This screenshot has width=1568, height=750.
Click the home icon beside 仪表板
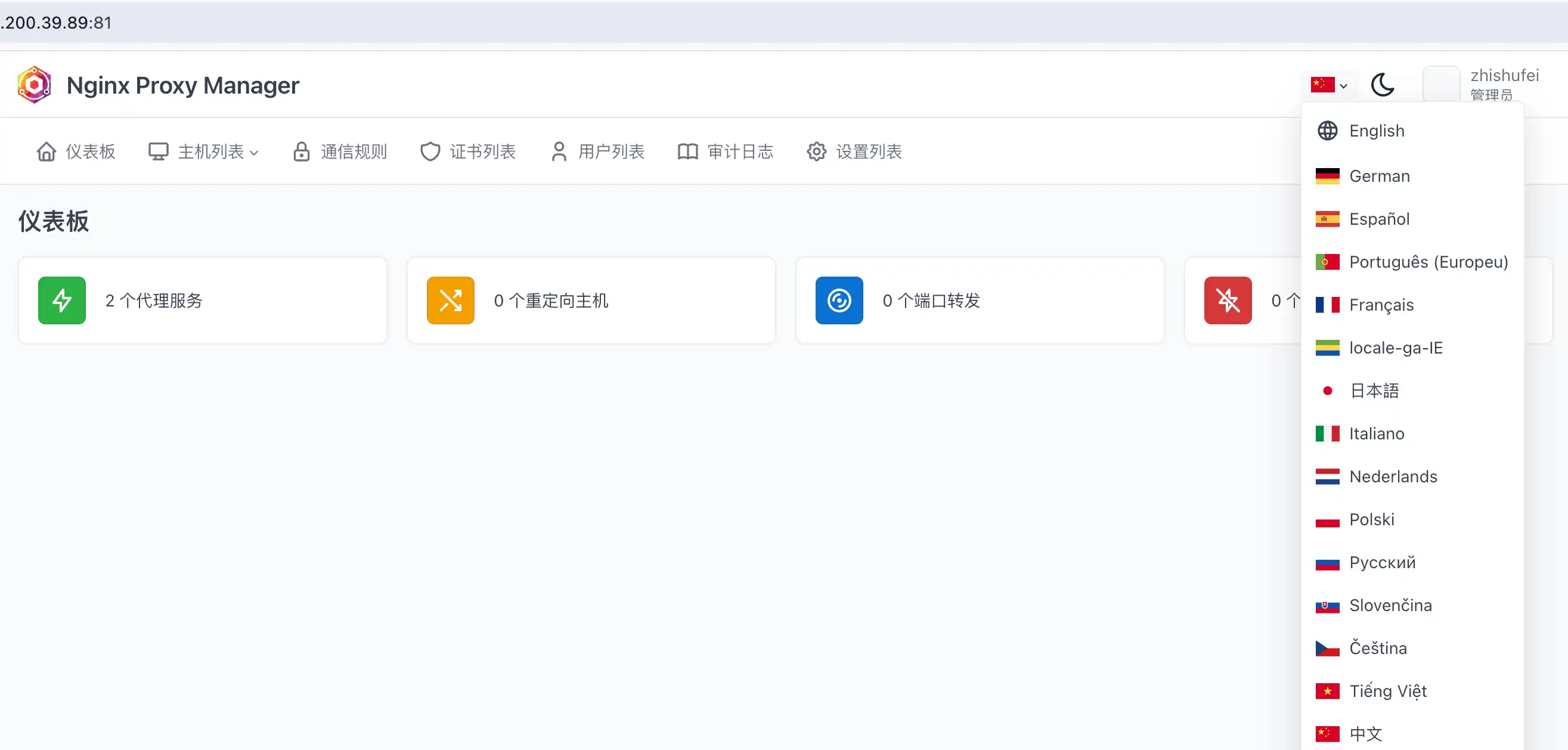(47, 151)
